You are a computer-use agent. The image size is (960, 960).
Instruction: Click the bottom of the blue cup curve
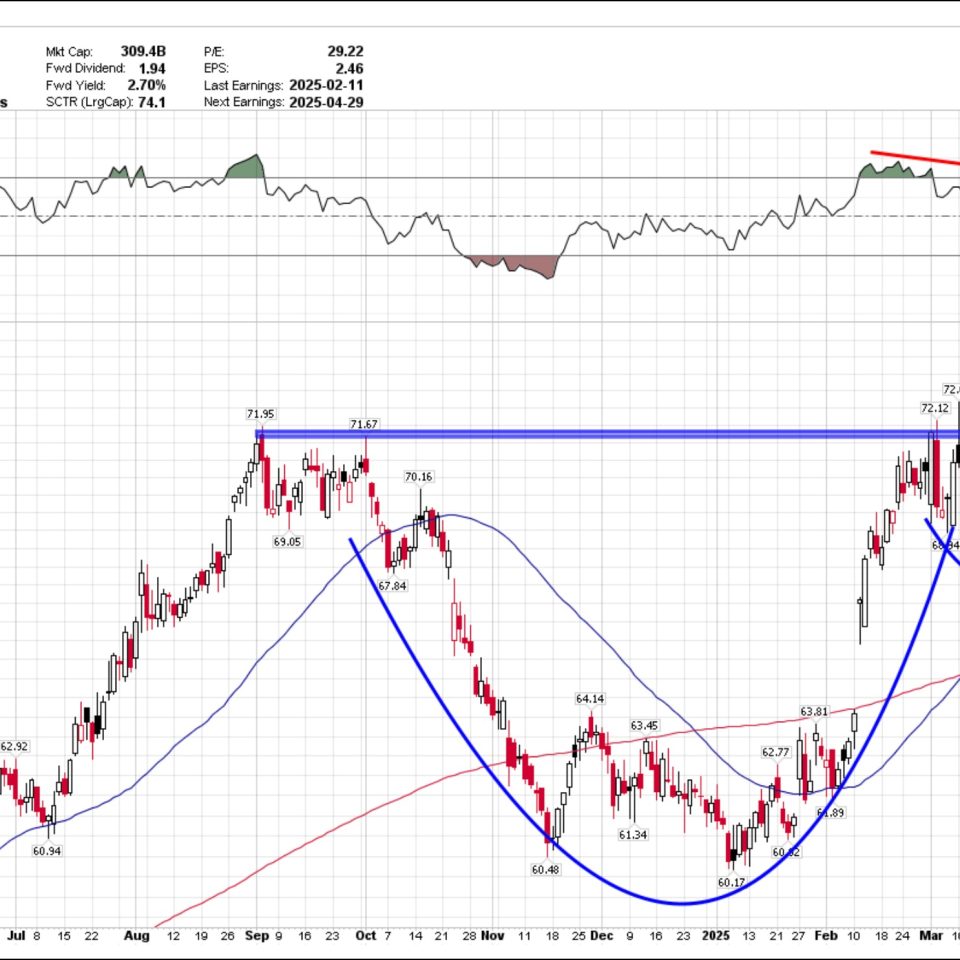point(682,903)
